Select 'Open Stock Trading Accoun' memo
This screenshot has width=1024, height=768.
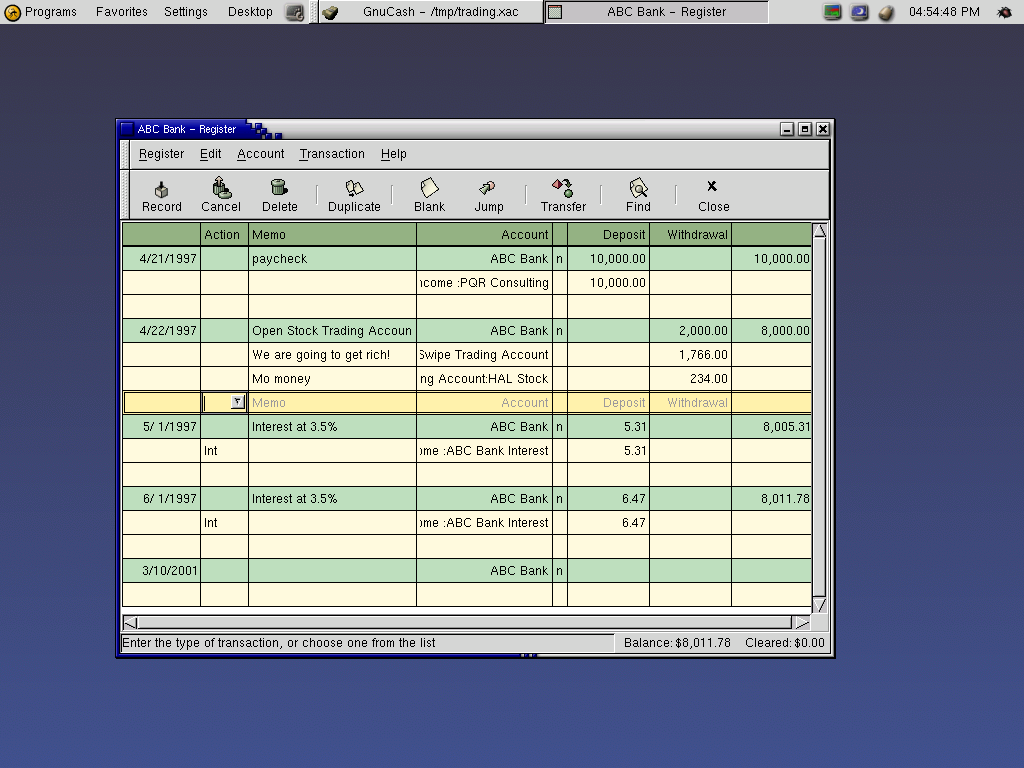point(332,330)
